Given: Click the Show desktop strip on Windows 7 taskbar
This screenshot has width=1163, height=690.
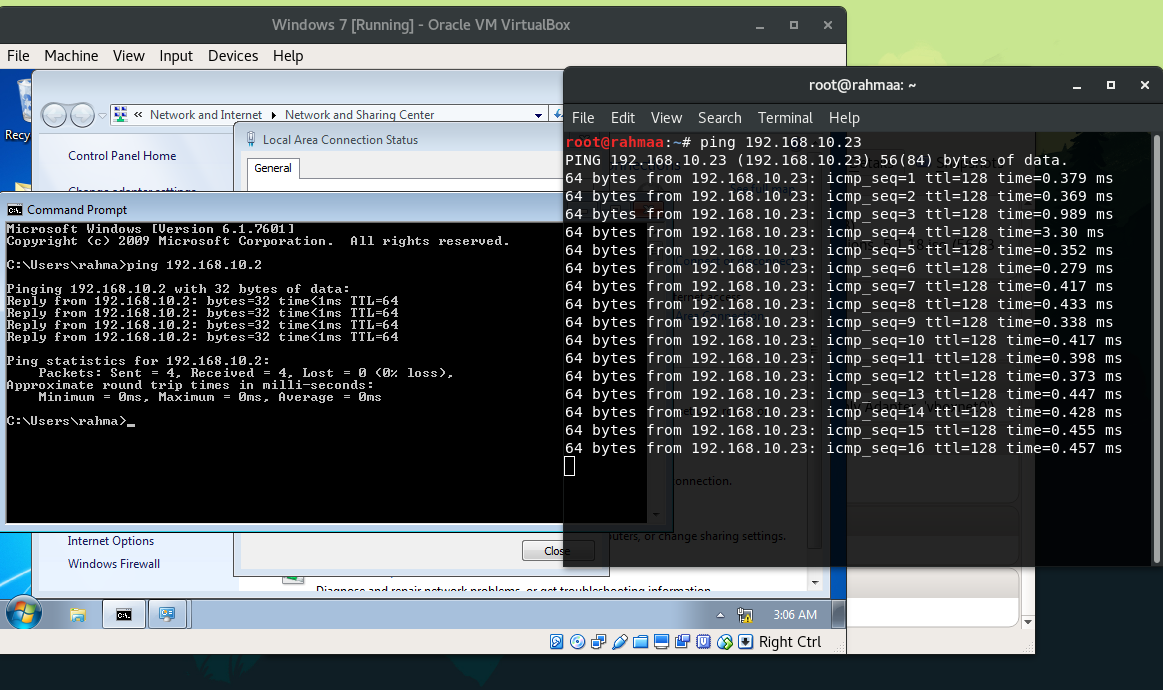Looking at the screenshot, I should pos(839,614).
